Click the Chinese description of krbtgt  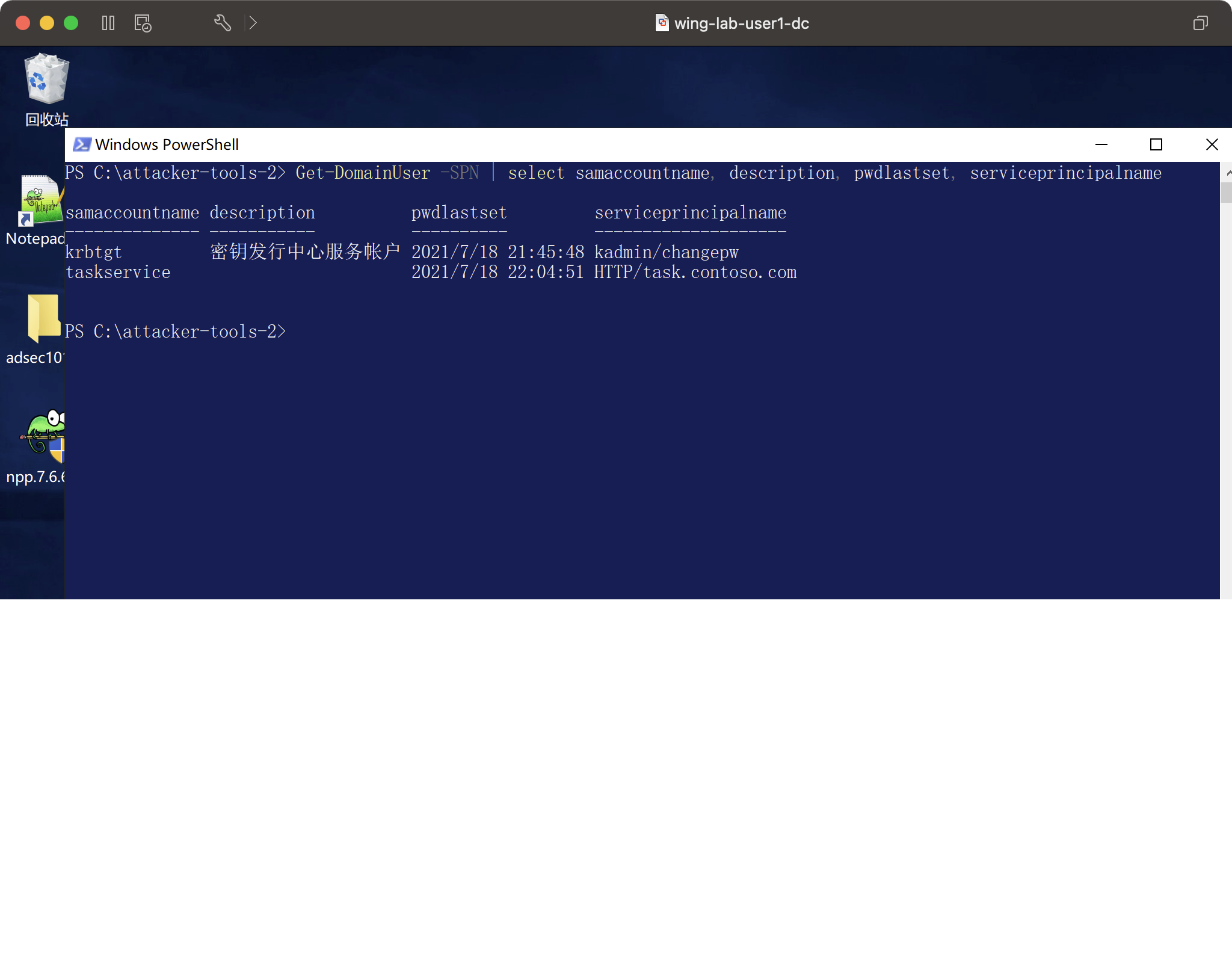coord(305,252)
